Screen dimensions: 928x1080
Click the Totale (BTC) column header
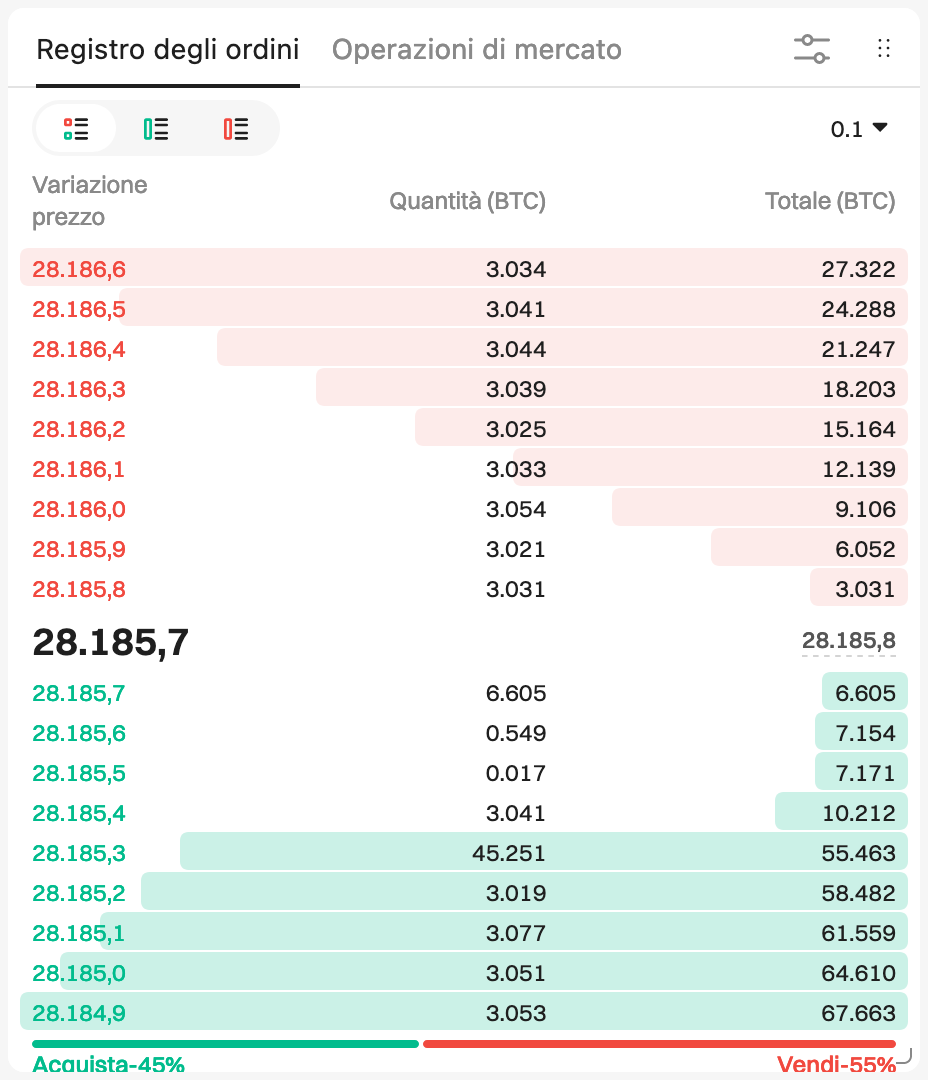point(830,201)
